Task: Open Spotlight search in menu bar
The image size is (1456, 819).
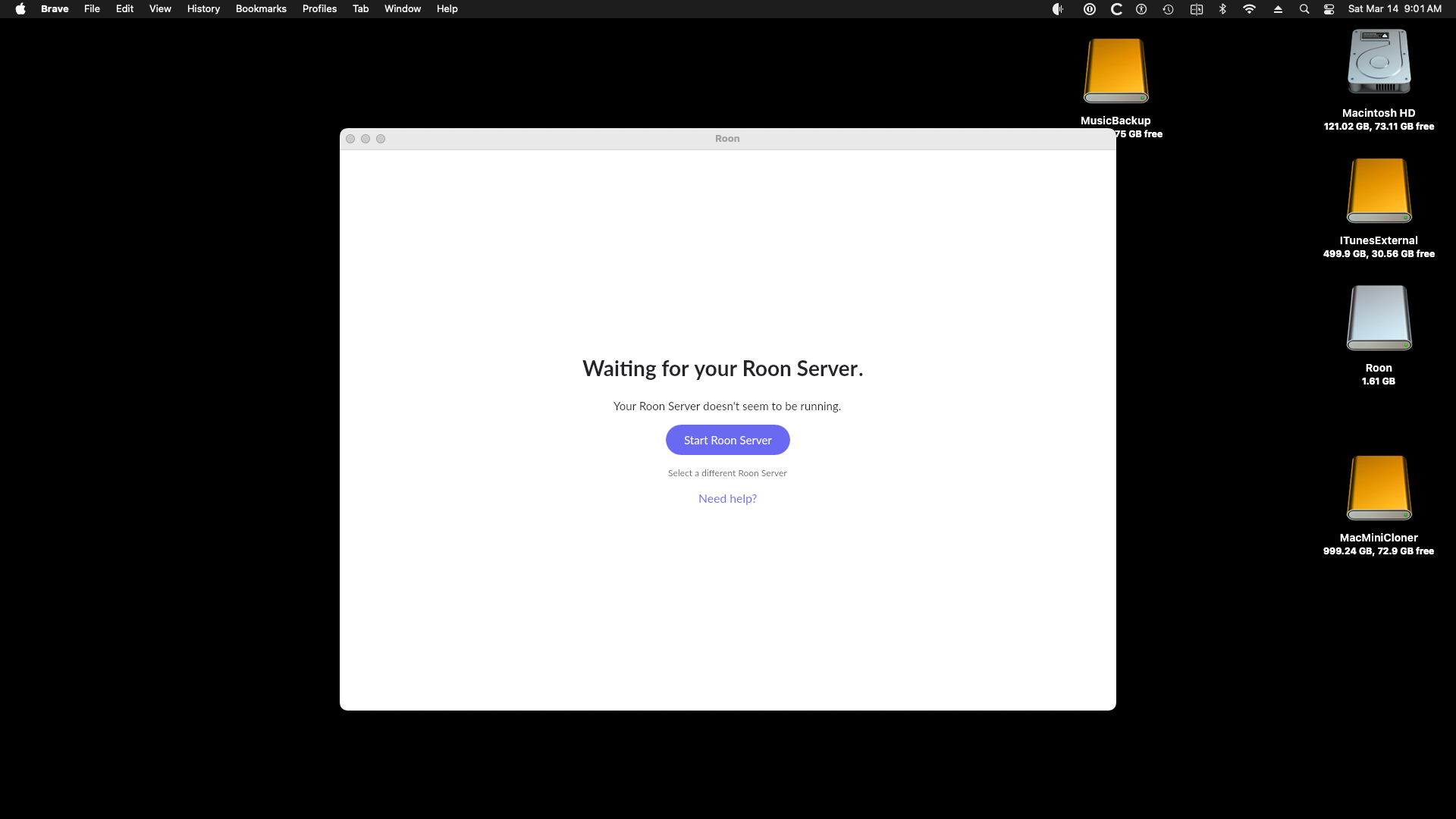Action: tap(1304, 9)
